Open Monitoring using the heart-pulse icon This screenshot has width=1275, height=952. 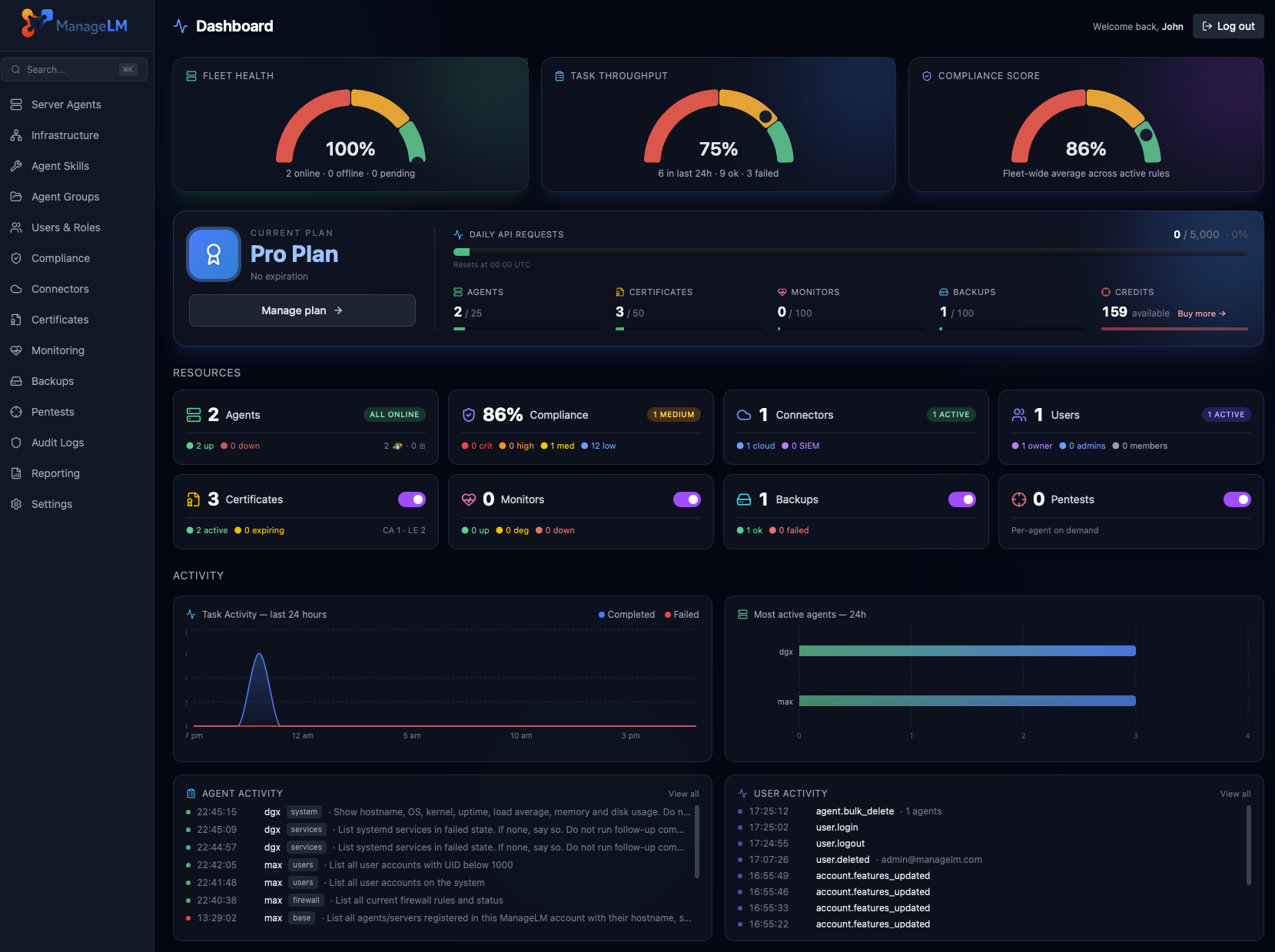[15, 350]
